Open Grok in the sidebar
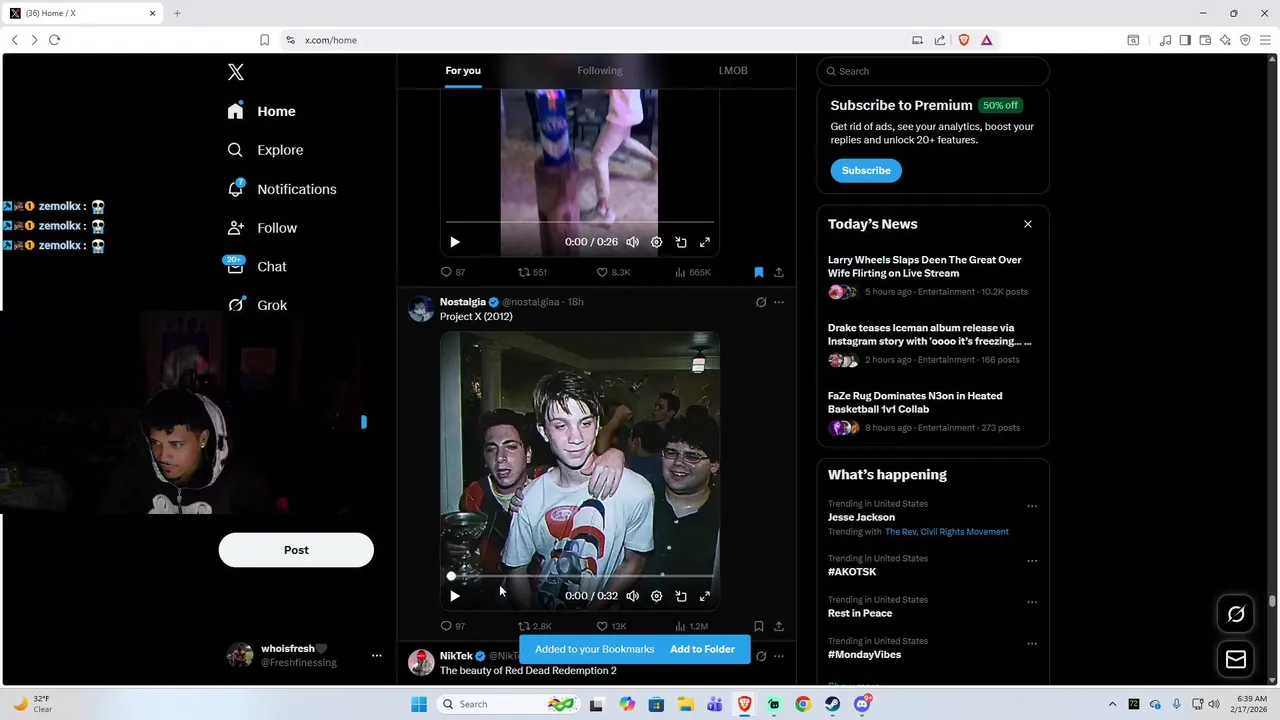1280x720 pixels. pyautogui.click(x=257, y=305)
